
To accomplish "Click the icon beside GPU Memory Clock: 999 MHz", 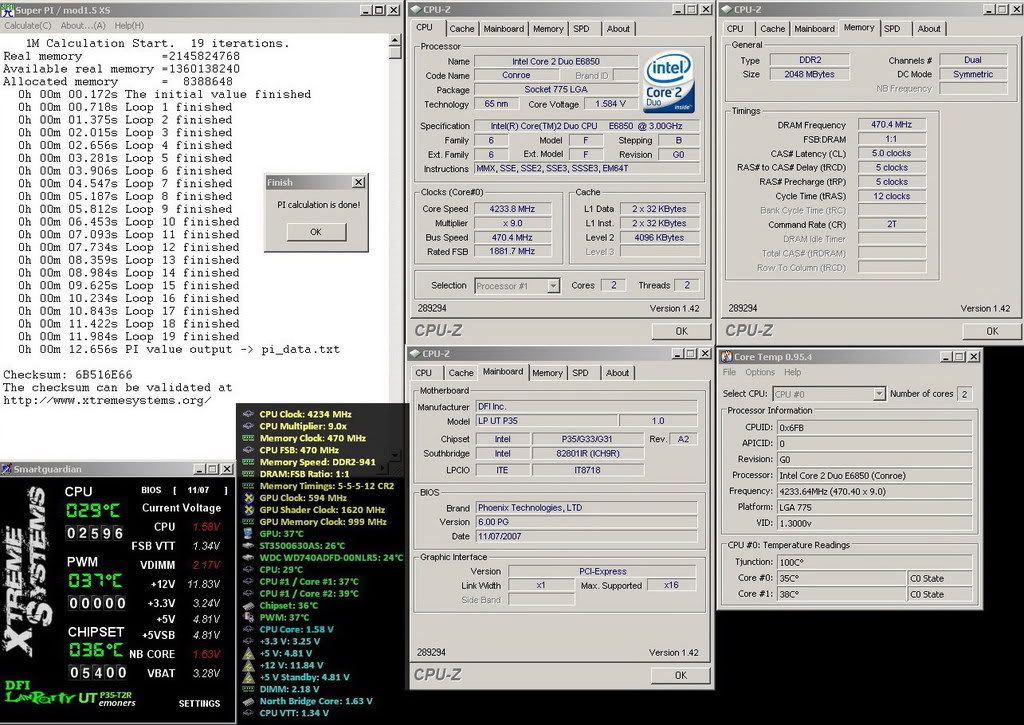I will coord(248,522).
